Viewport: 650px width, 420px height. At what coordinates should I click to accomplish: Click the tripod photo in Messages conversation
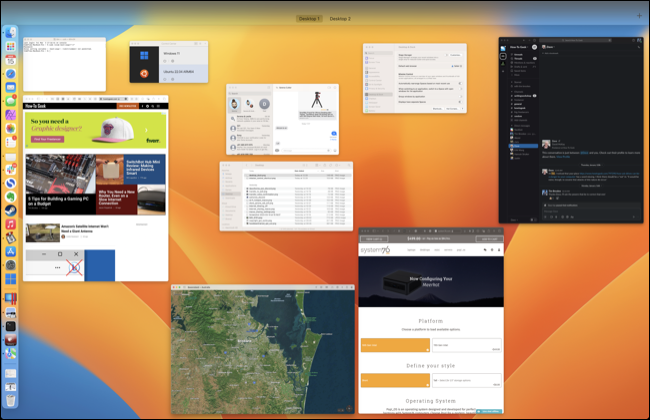pyautogui.click(x=317, y=100)
